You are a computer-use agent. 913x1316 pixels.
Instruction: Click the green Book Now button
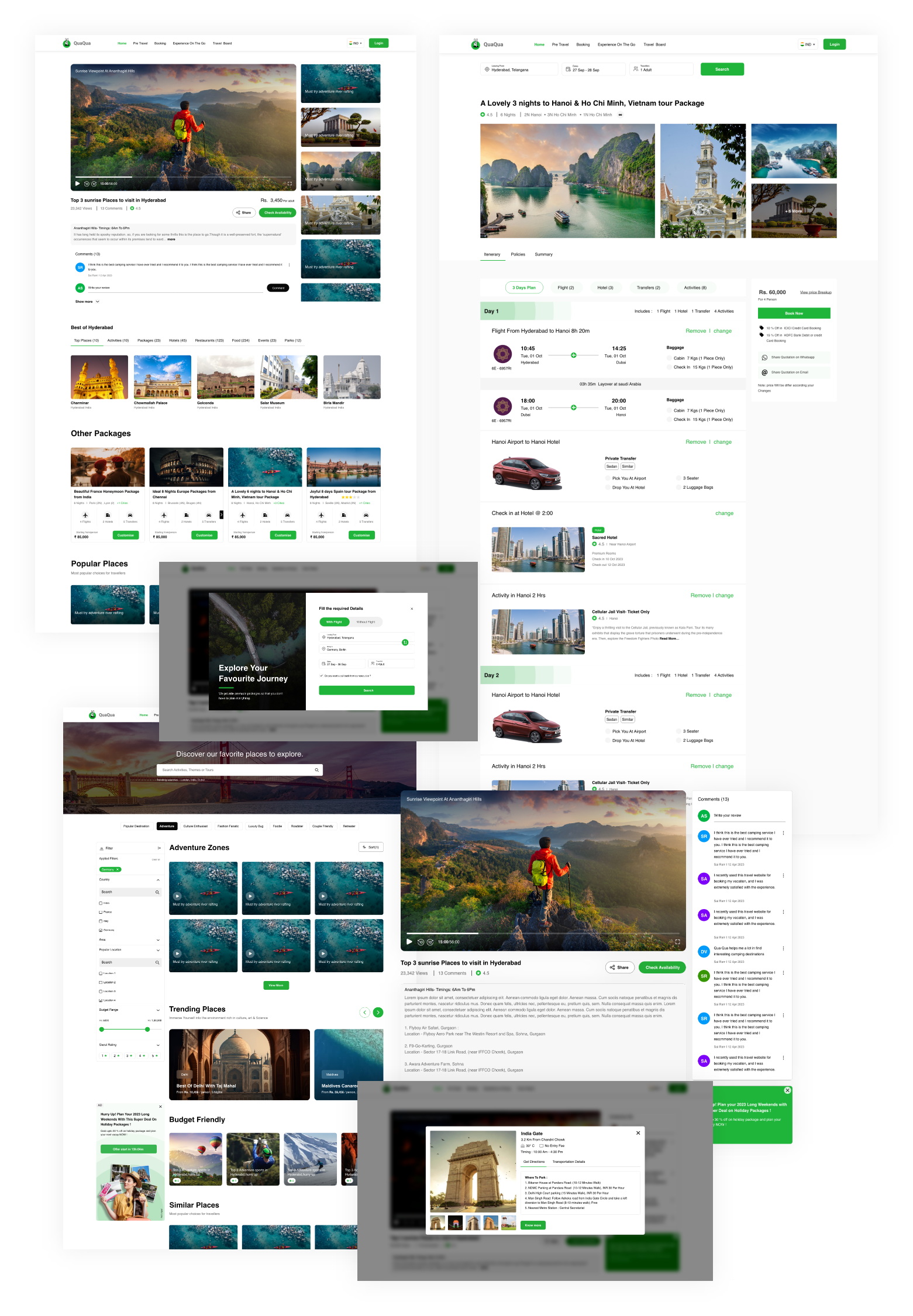pyautogui.click(x=794, y=313)
